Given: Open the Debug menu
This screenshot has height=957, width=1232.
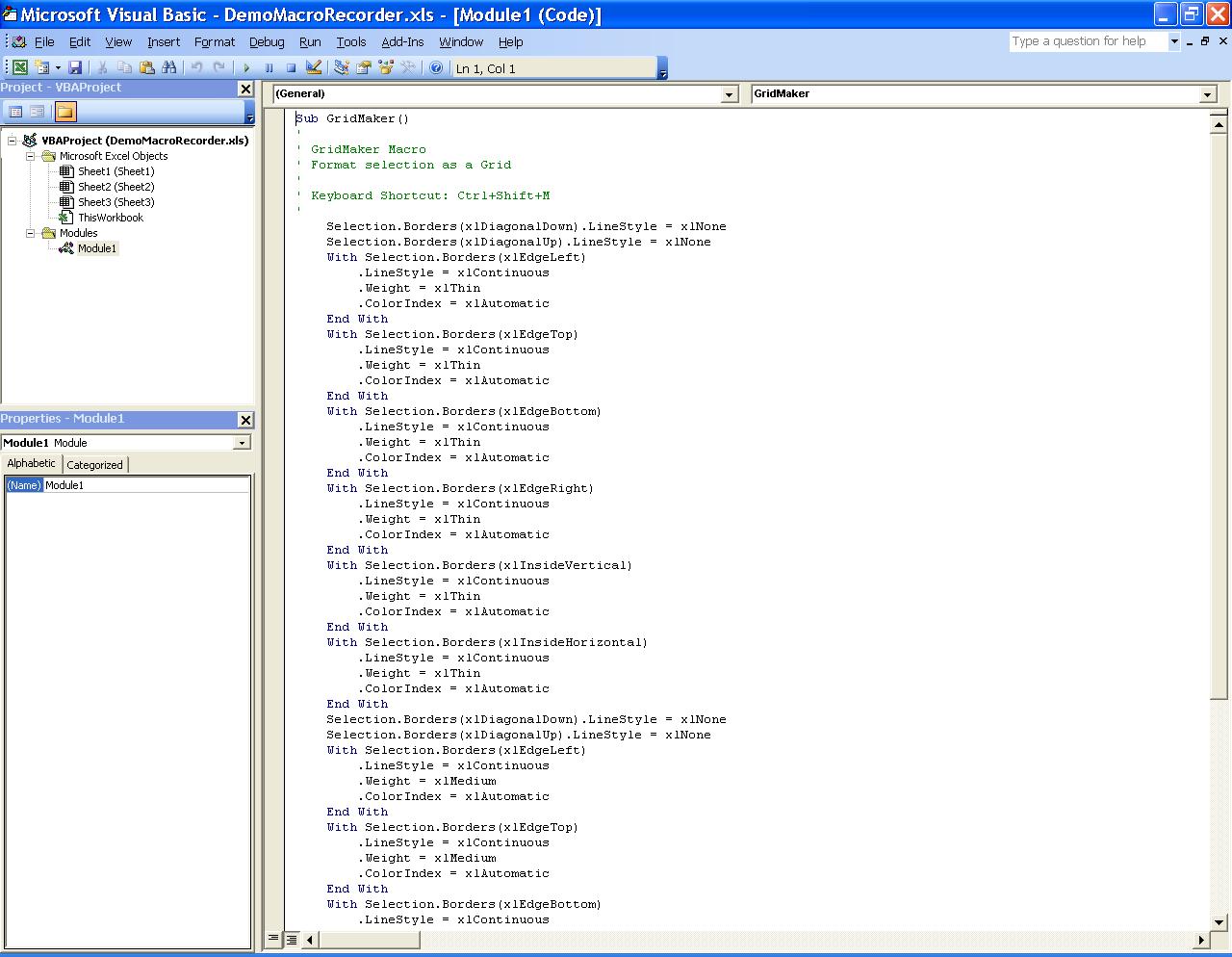Looking at the screenshot, I should 266,41.
